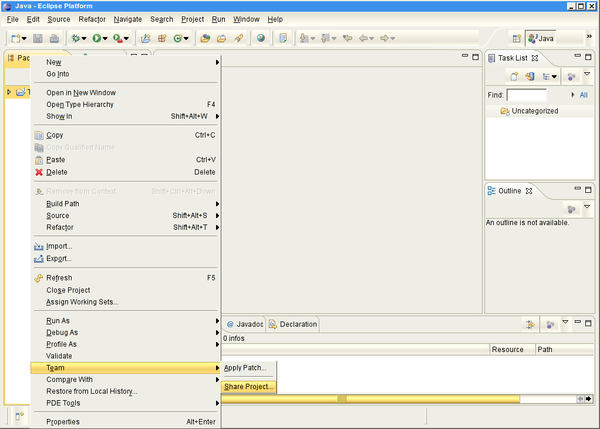Viewport: 600px width, 429px height.
Task: Open the Task List view menu triangle
Action: [x=587, y=74]
